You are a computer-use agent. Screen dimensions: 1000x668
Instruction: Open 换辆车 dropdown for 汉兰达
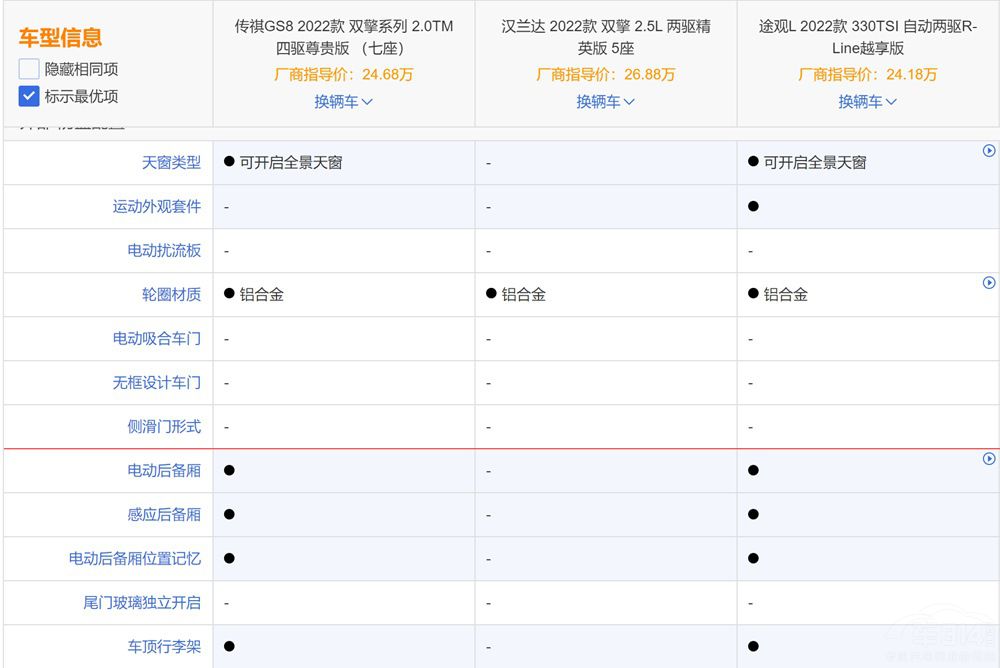(605, 101)
